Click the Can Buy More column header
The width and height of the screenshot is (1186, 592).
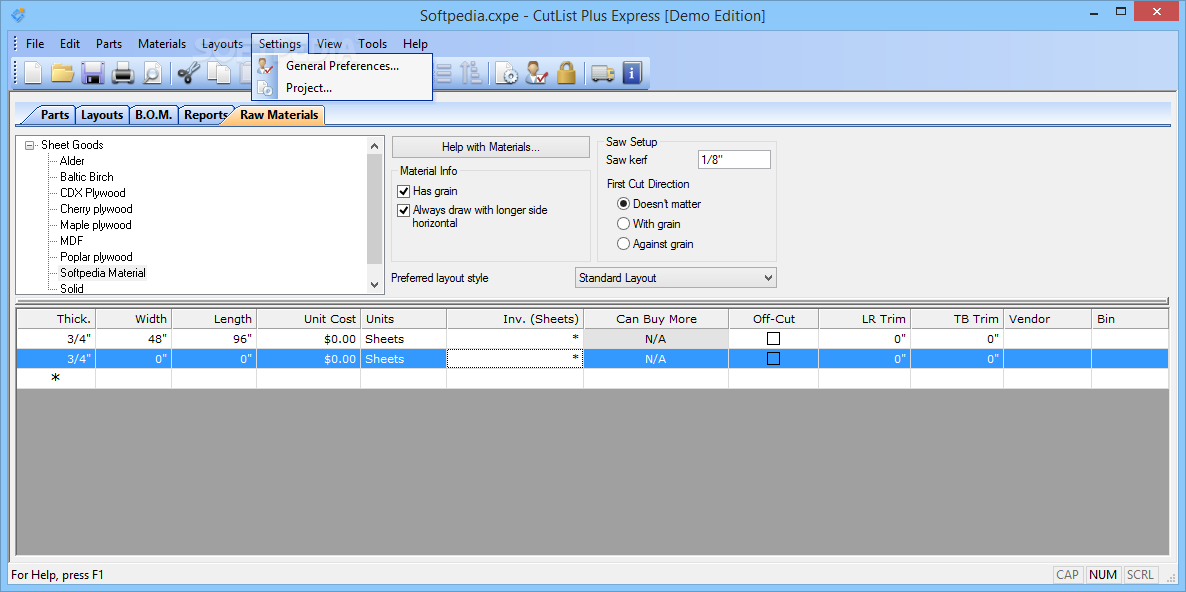tap(656, 319)
